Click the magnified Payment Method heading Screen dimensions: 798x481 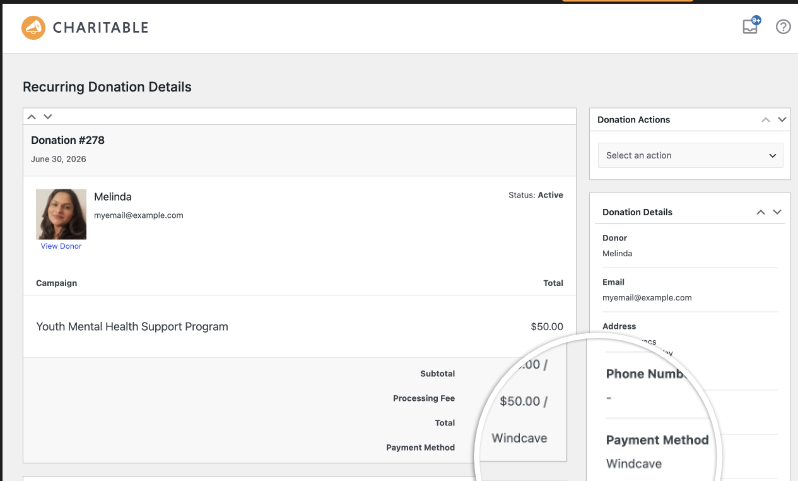(657, 440)
